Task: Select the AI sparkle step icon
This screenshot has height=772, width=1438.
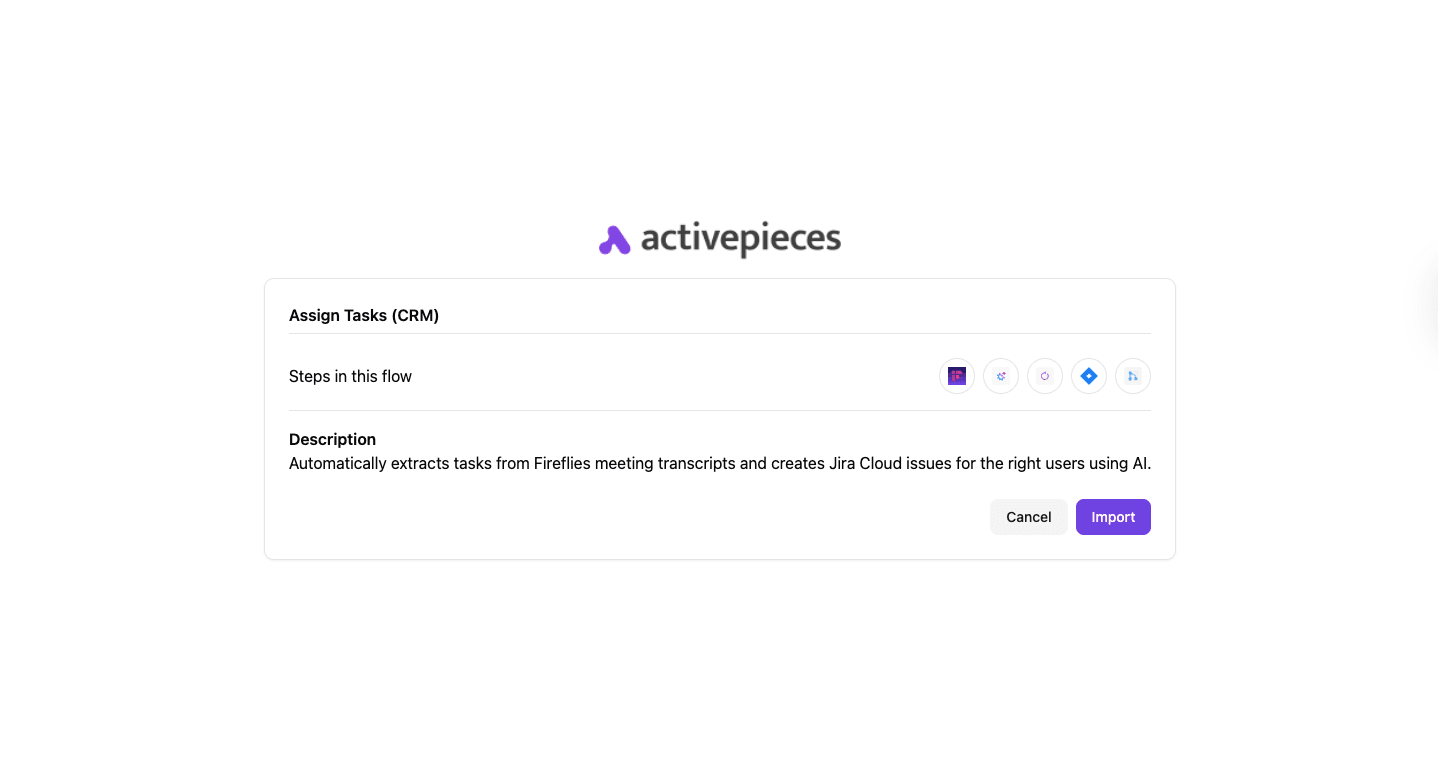Action: click(x=1001, y=376)
